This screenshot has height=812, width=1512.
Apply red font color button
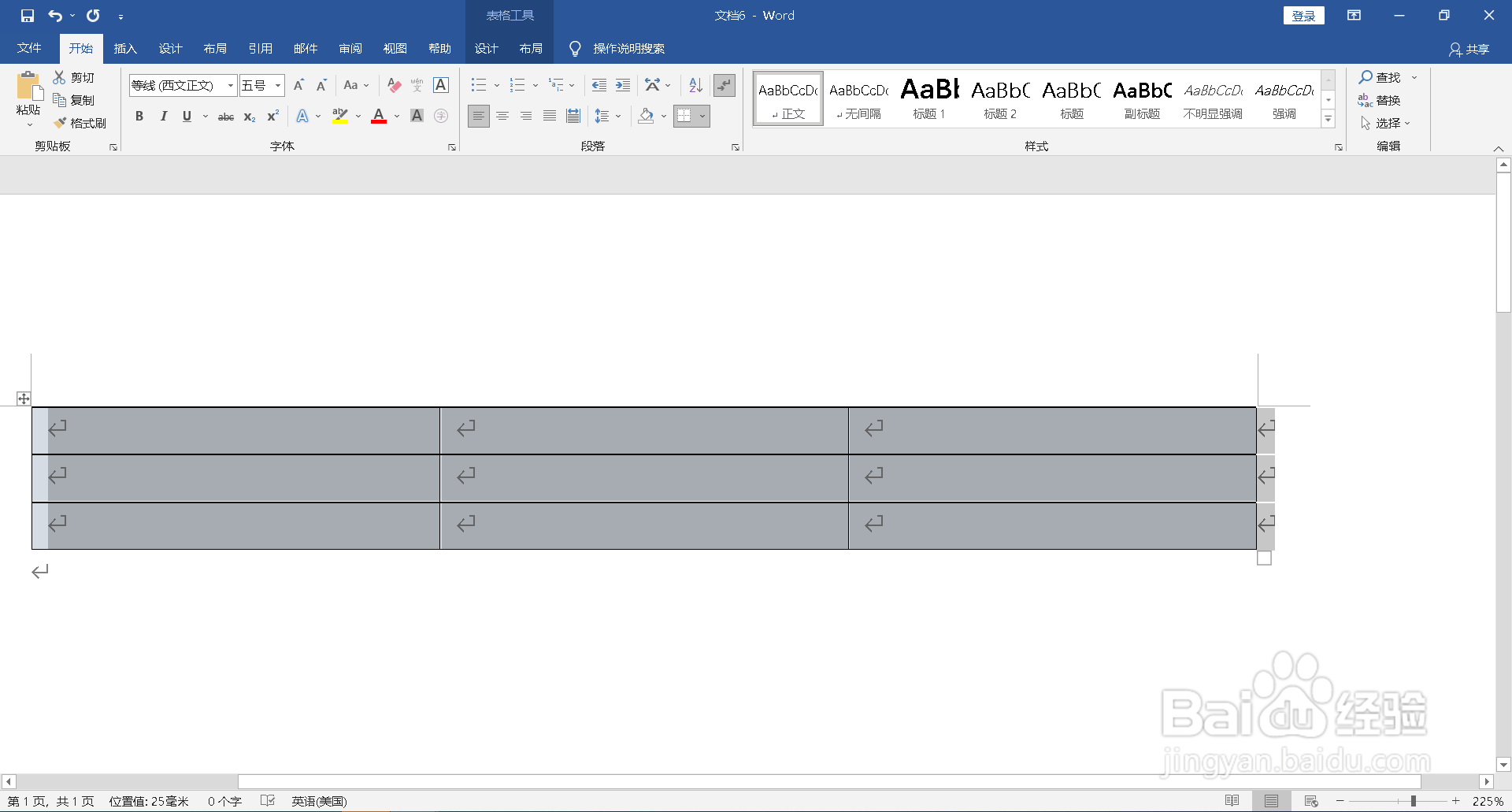point(379,117)
